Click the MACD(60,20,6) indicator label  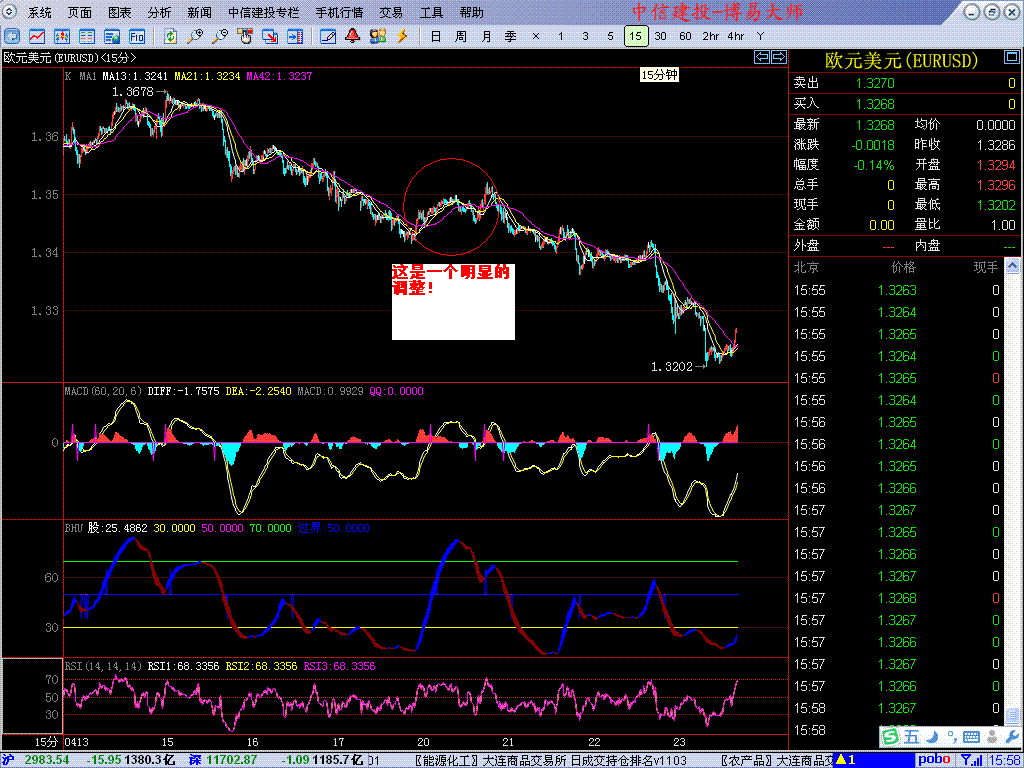point(104,392)
